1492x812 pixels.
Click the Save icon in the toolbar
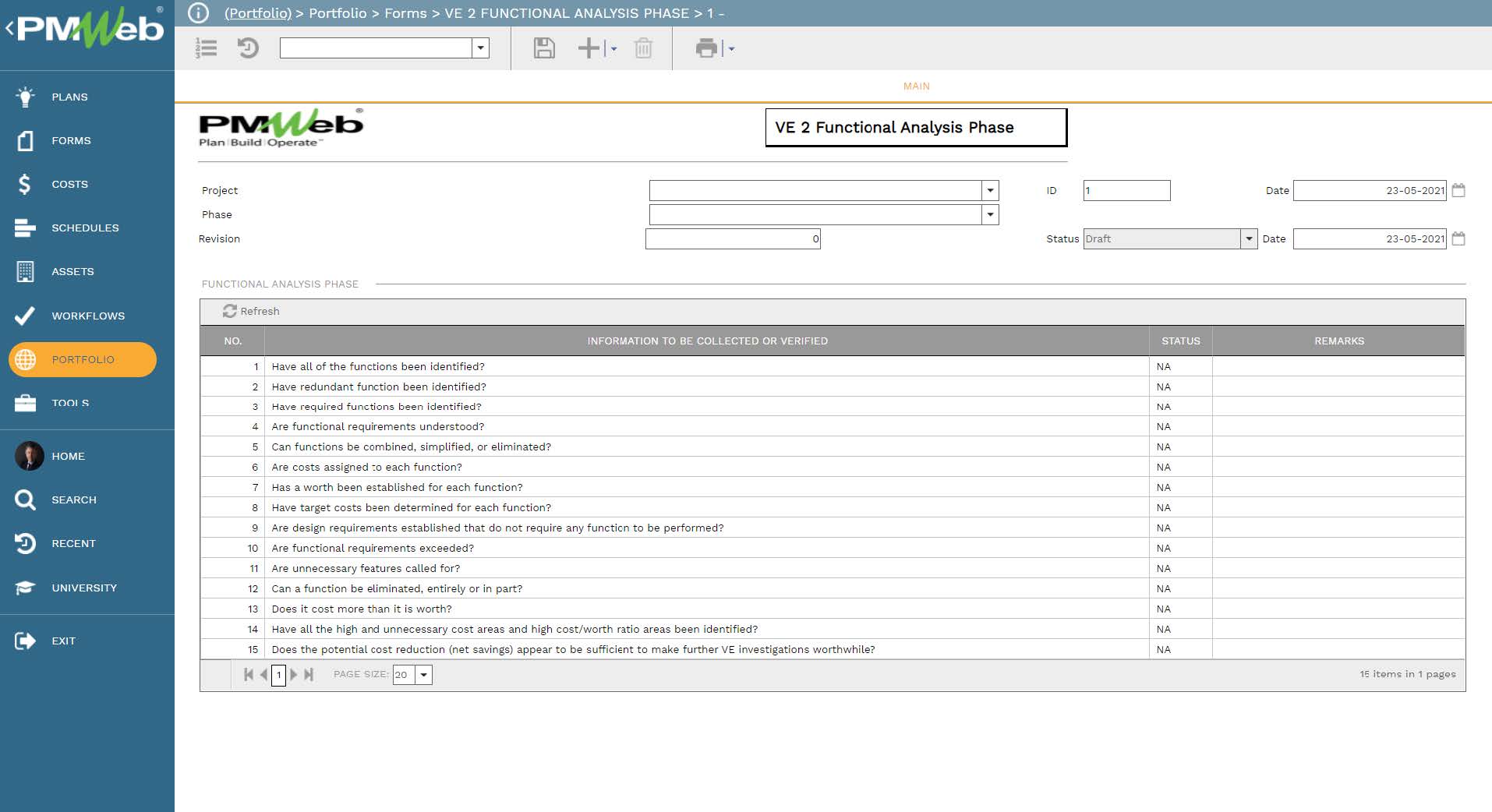(544, 48)
